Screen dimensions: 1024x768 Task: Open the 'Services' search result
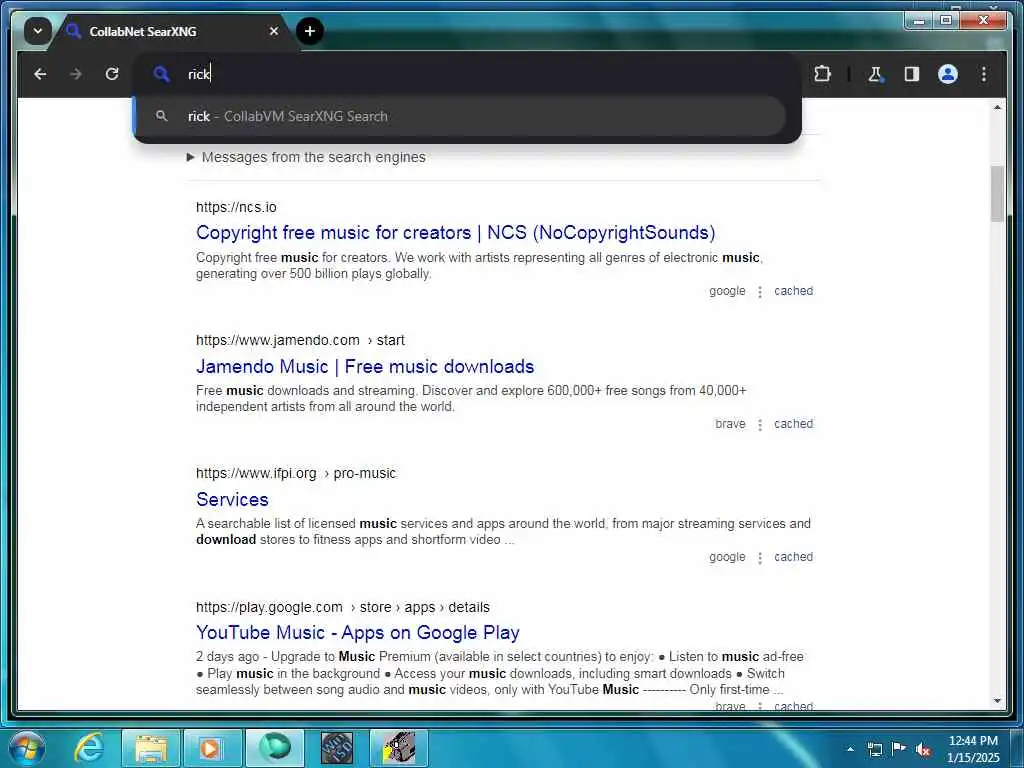point(232,500)
